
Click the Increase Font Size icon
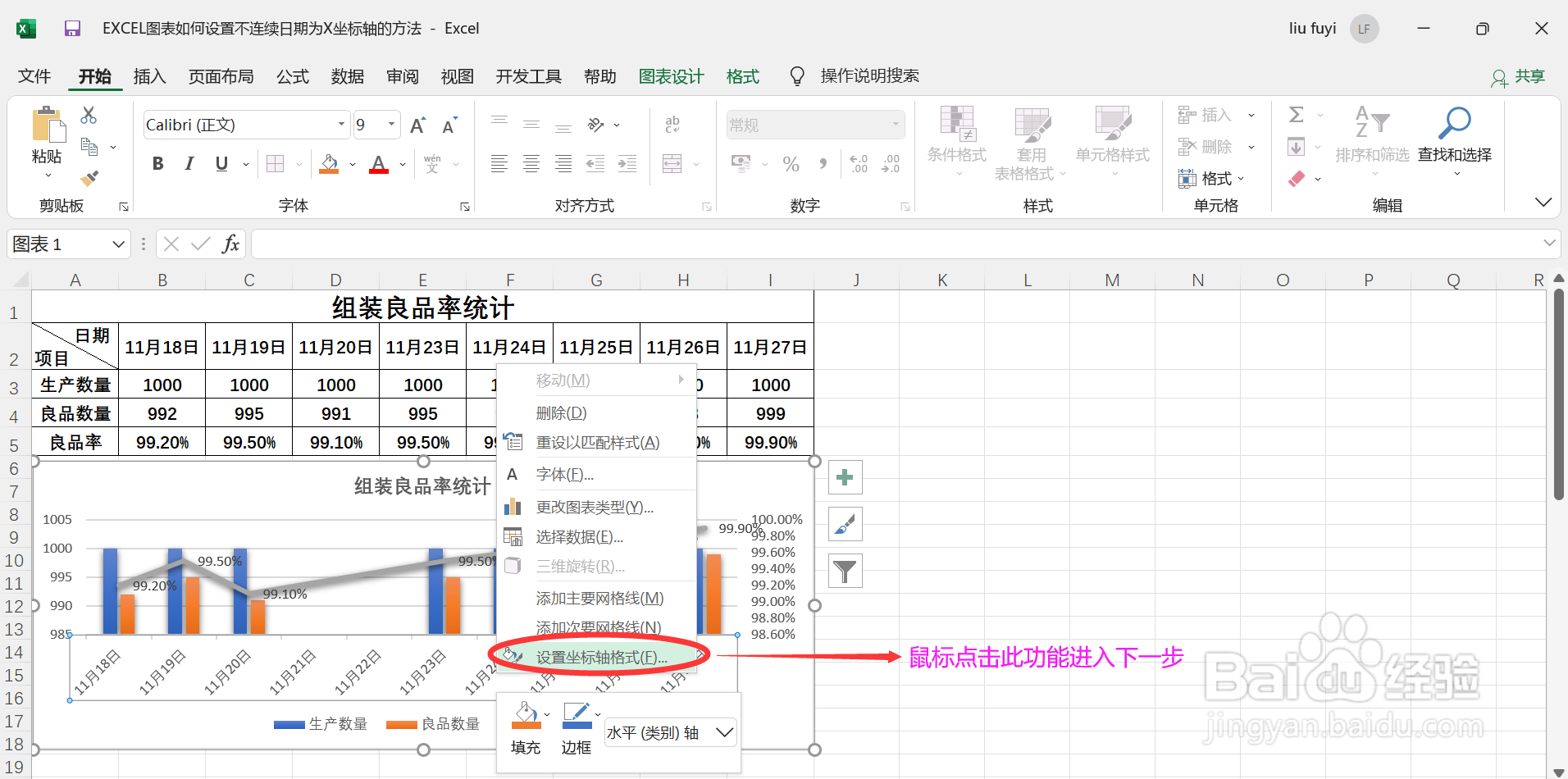pos(417,125)
